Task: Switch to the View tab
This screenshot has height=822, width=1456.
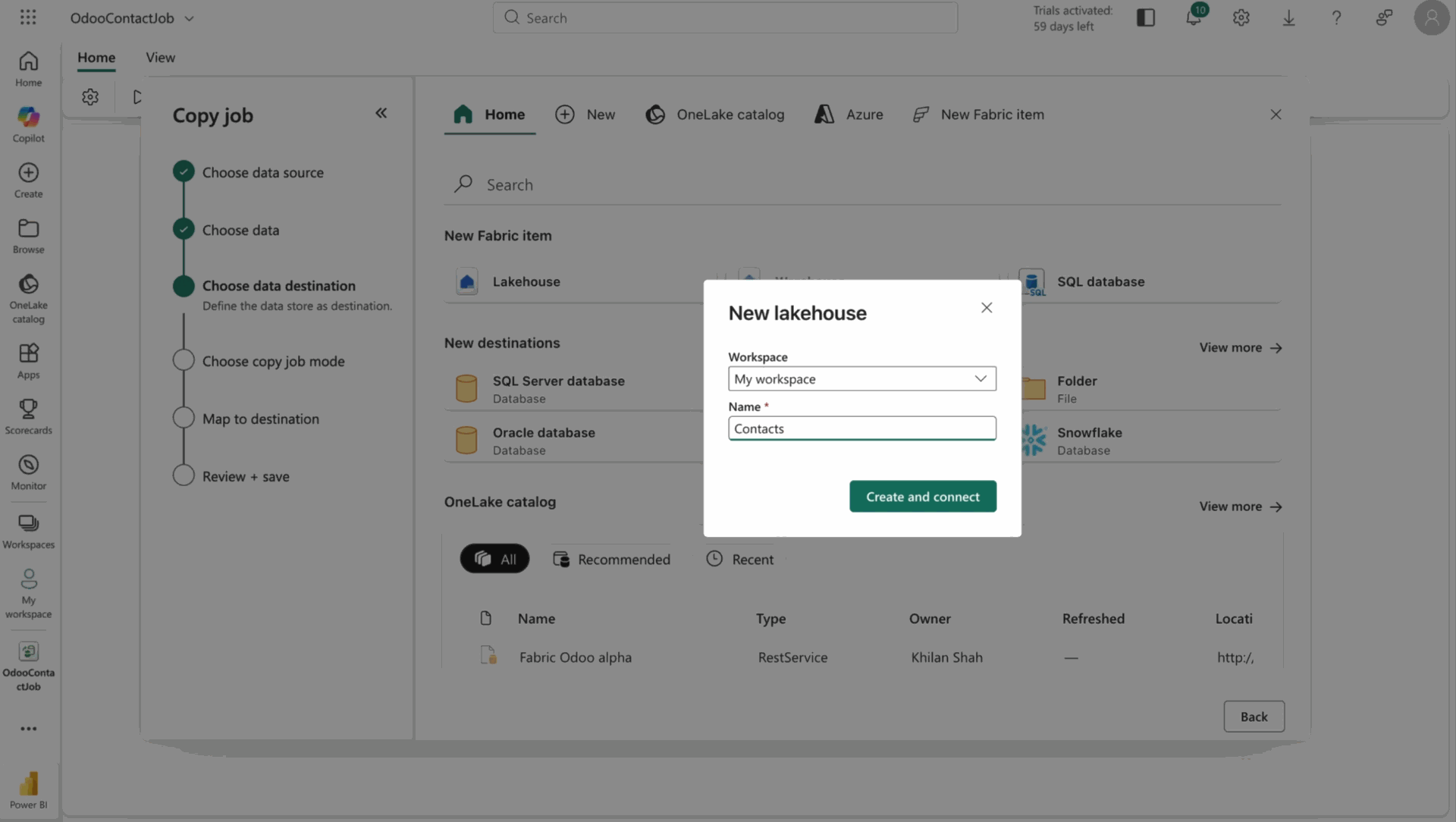Action: pos(160,58)
